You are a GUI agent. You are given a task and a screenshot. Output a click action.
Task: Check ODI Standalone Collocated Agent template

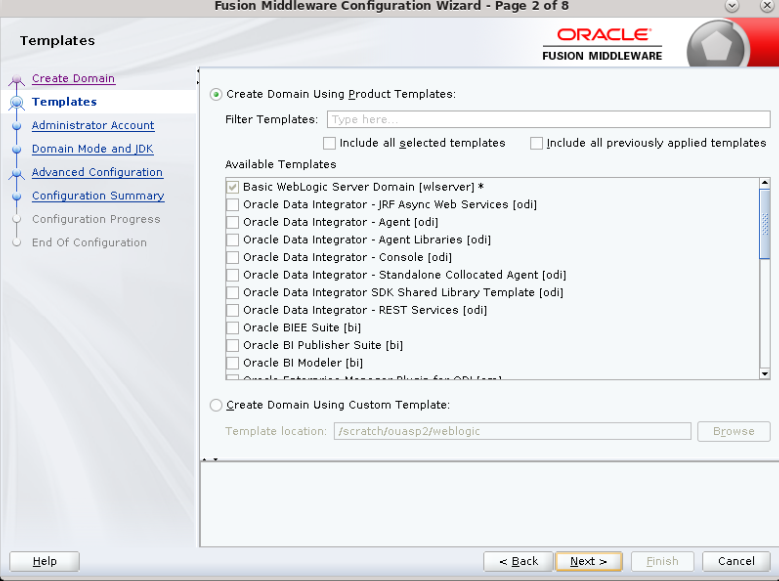click(x=232, y=275)
